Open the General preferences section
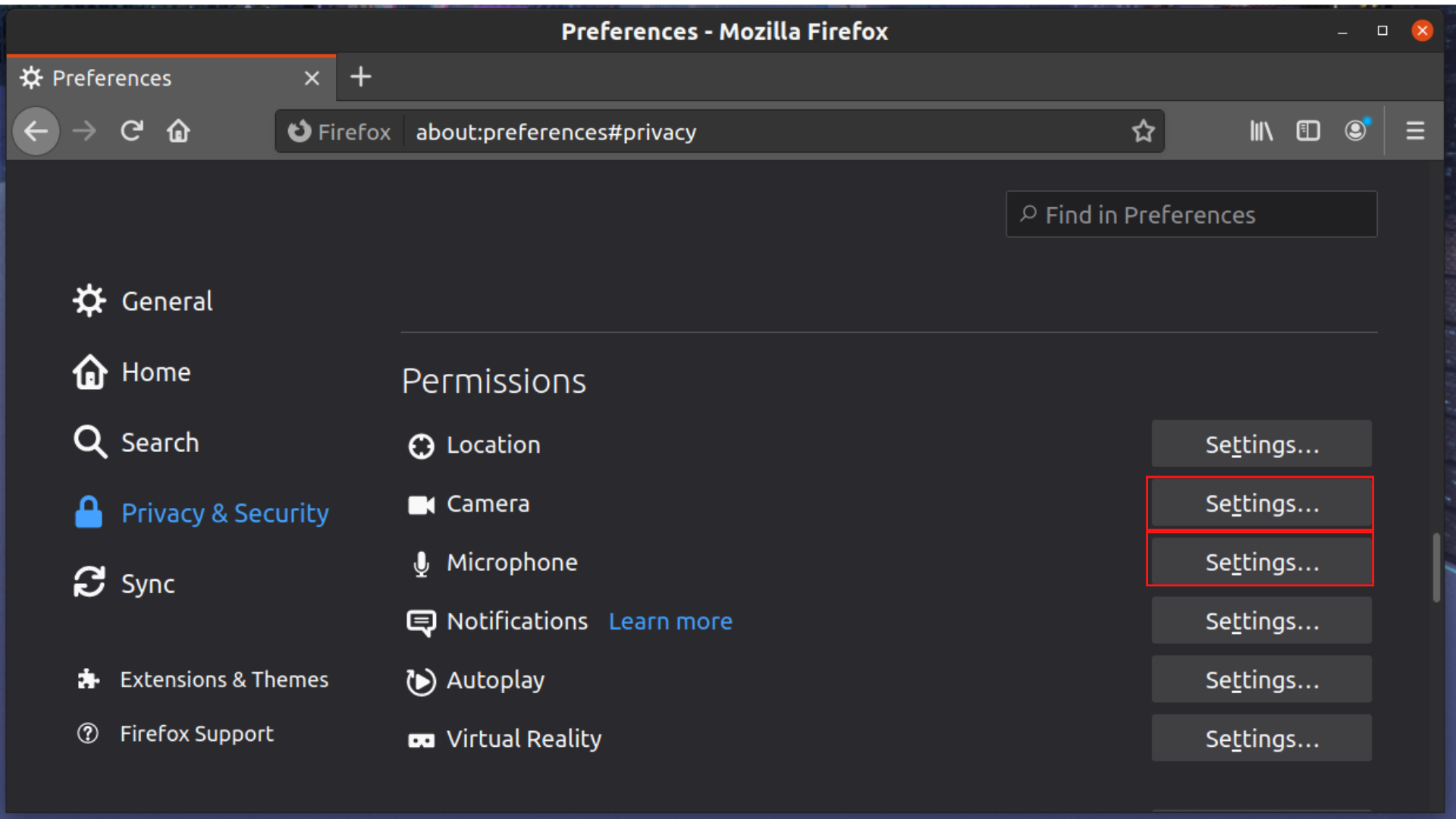The width and height of the screenshot is (1456, 819). tap(143, 301)
